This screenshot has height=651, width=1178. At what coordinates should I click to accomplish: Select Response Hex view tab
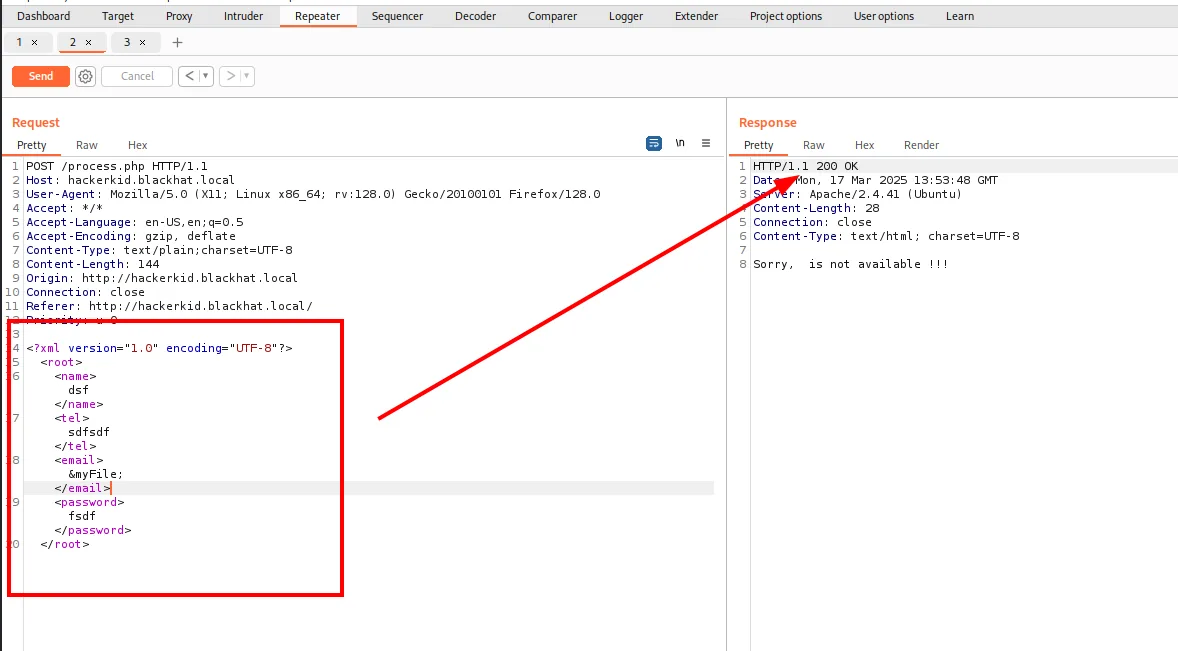tap(865, 145)
